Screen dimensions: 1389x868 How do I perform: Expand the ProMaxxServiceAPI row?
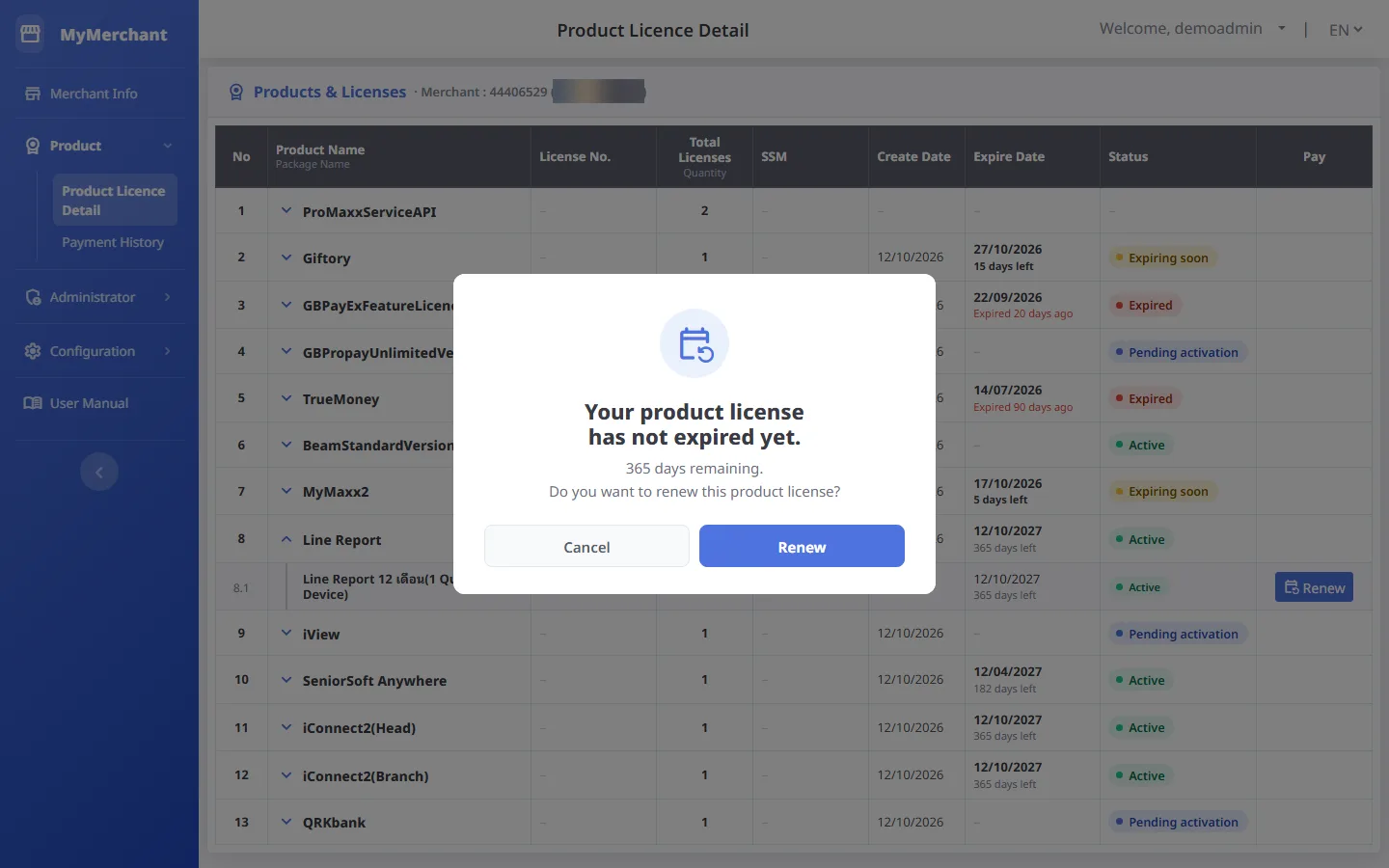(x=286, y=210)
